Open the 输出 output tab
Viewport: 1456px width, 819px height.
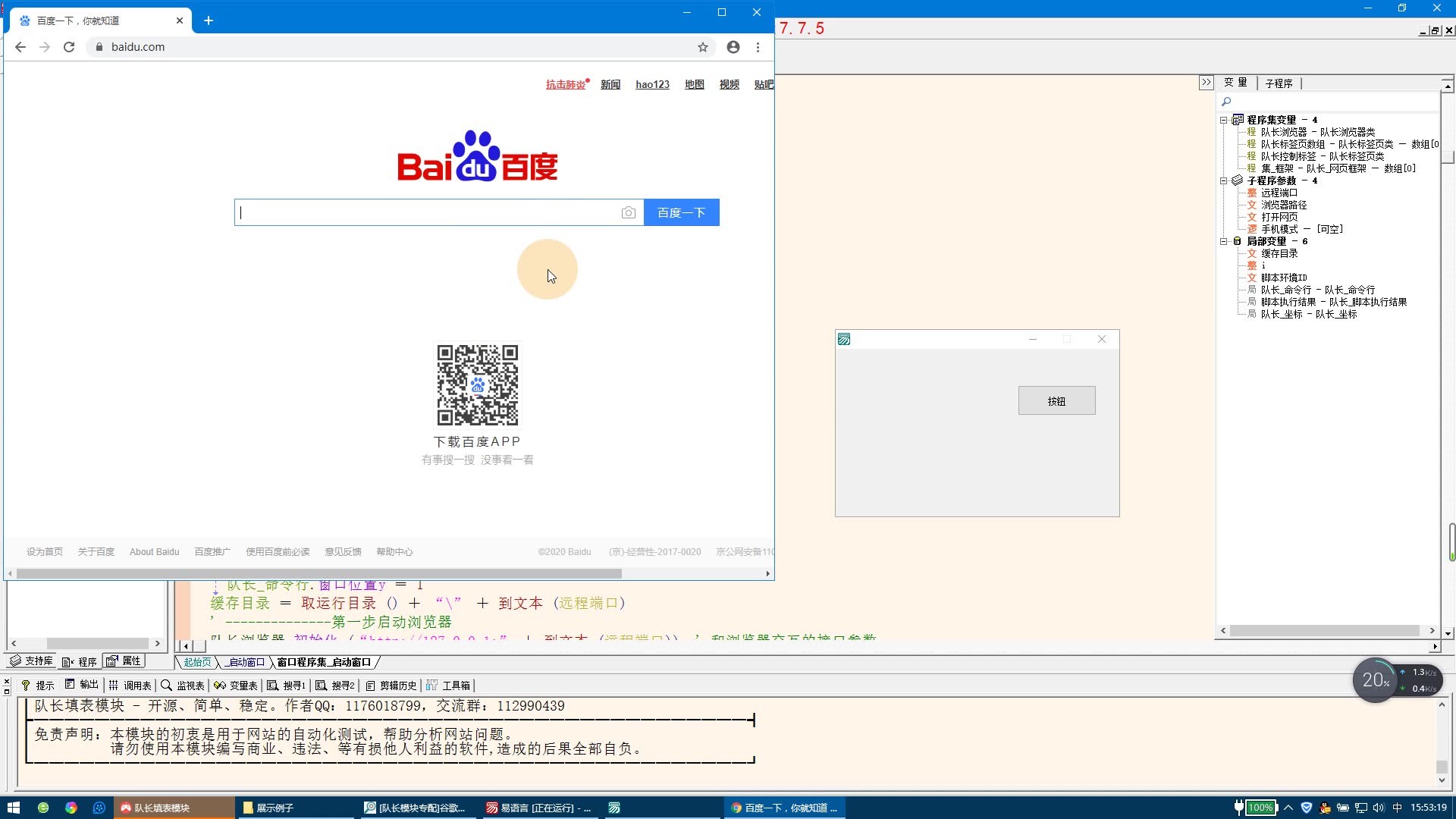[x=82, y=685]
